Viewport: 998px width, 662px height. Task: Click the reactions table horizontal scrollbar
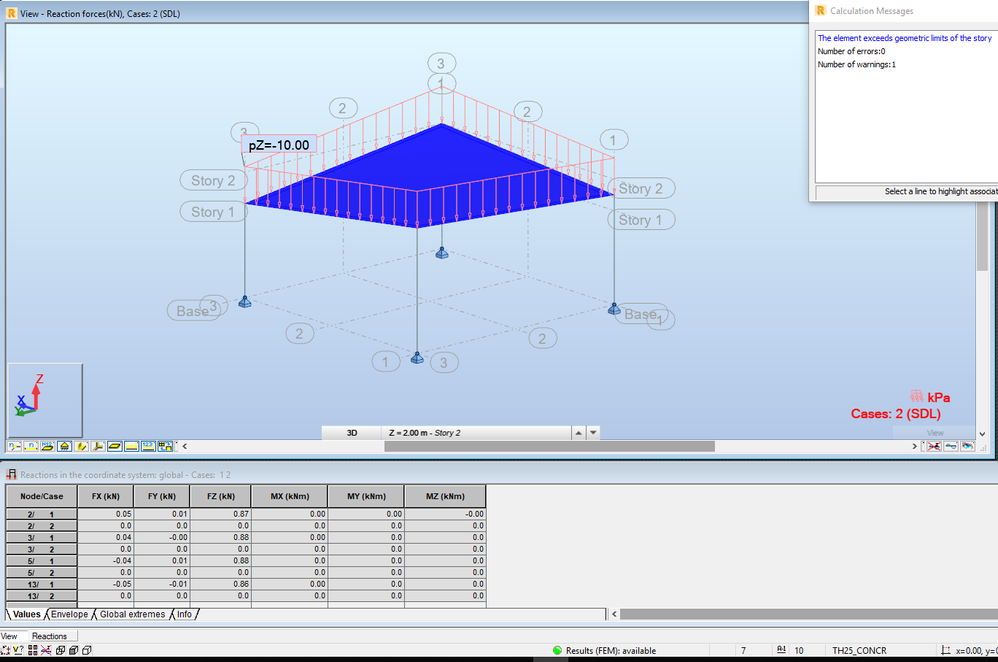[808, 614]
